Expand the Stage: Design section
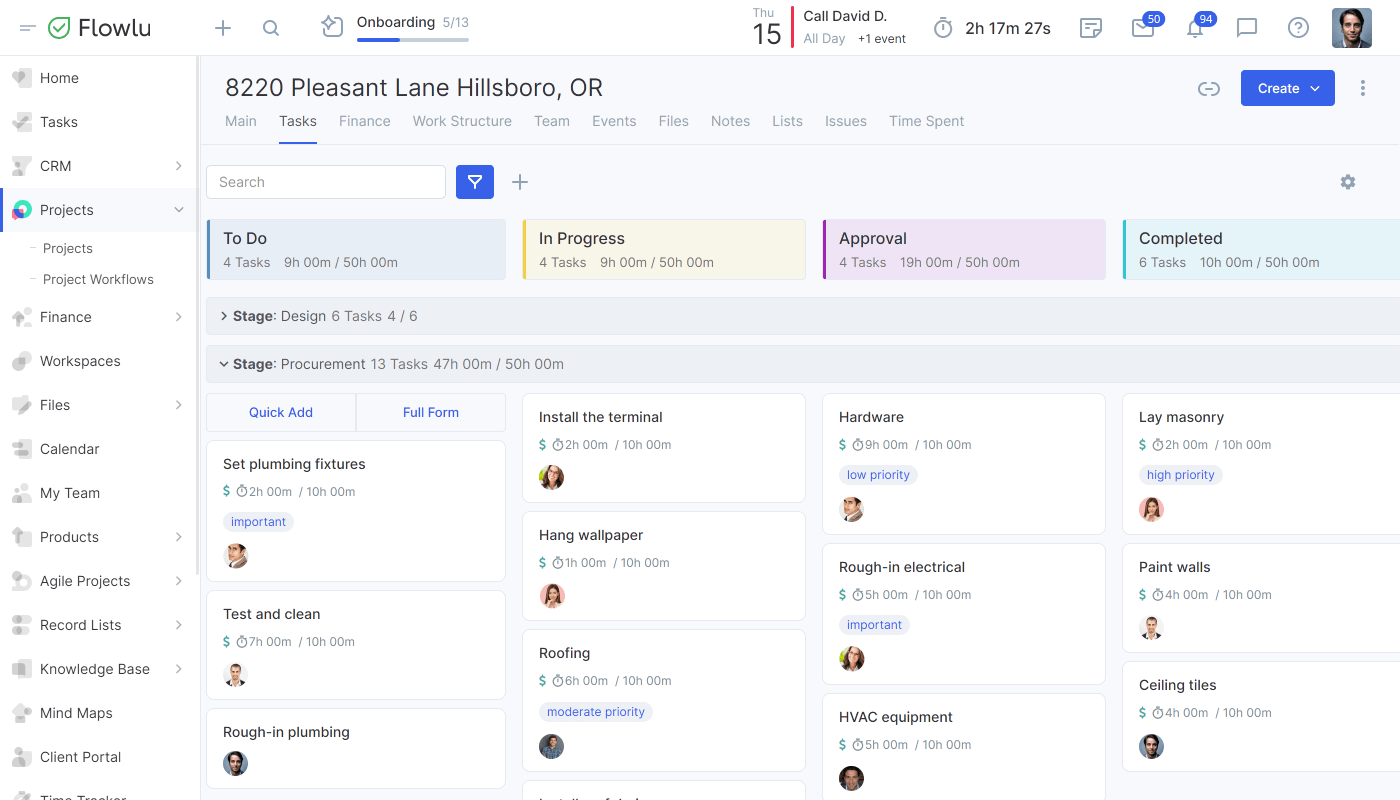The image size is (1400, 800). pyautogui.click(x=224, y=315)
